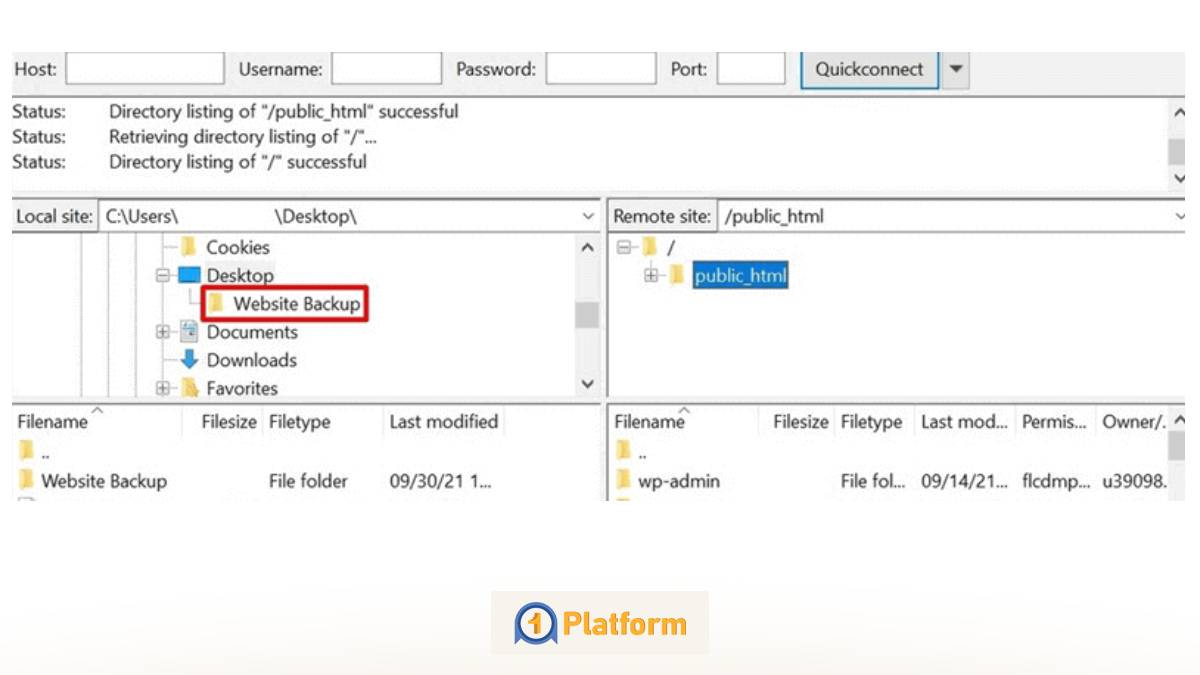The height and width of the screenshot is (675, 1200).
Task: Click inside the Port input field
Action: point(750,69)
